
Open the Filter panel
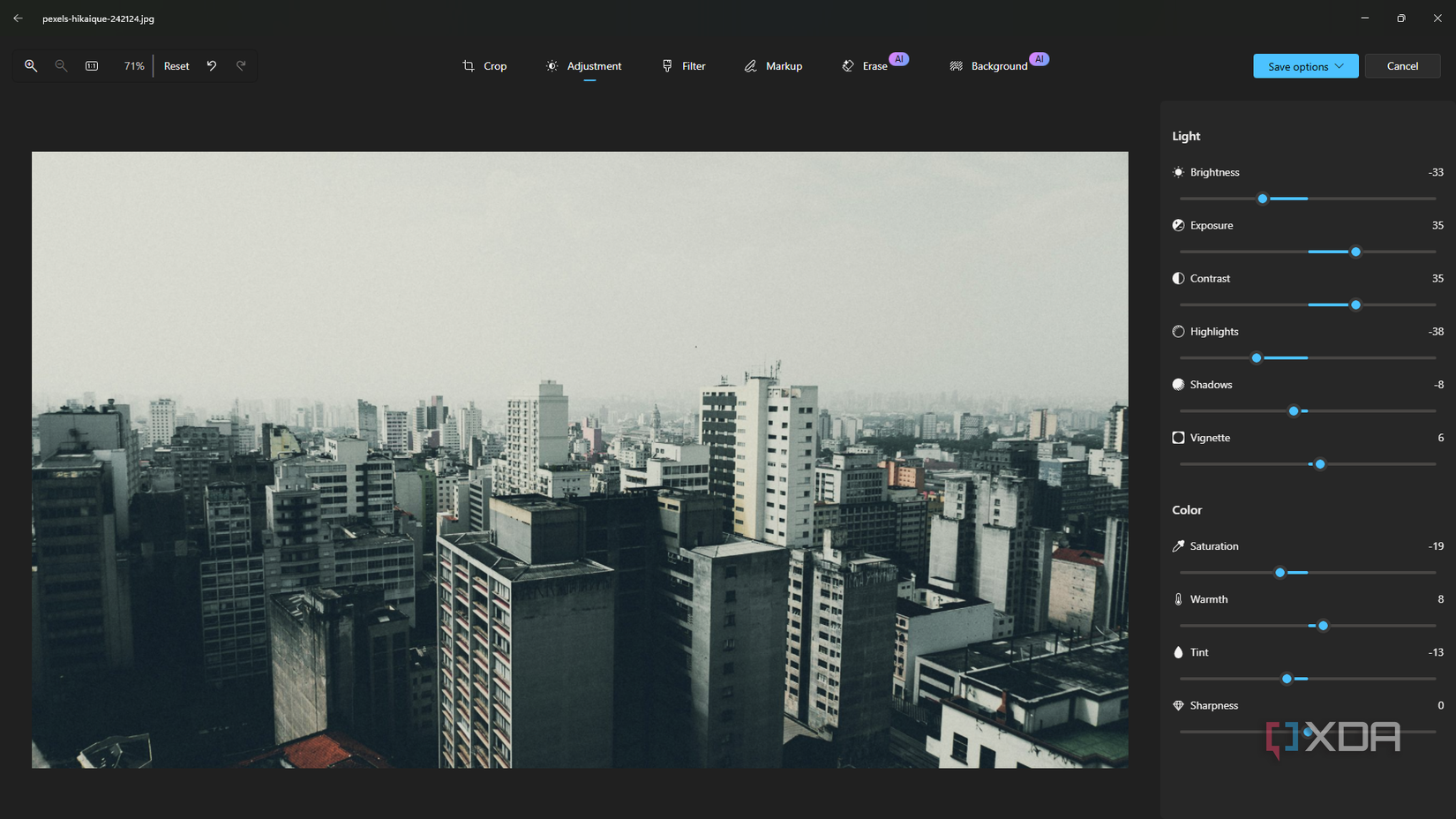click(x=684, y=65)
